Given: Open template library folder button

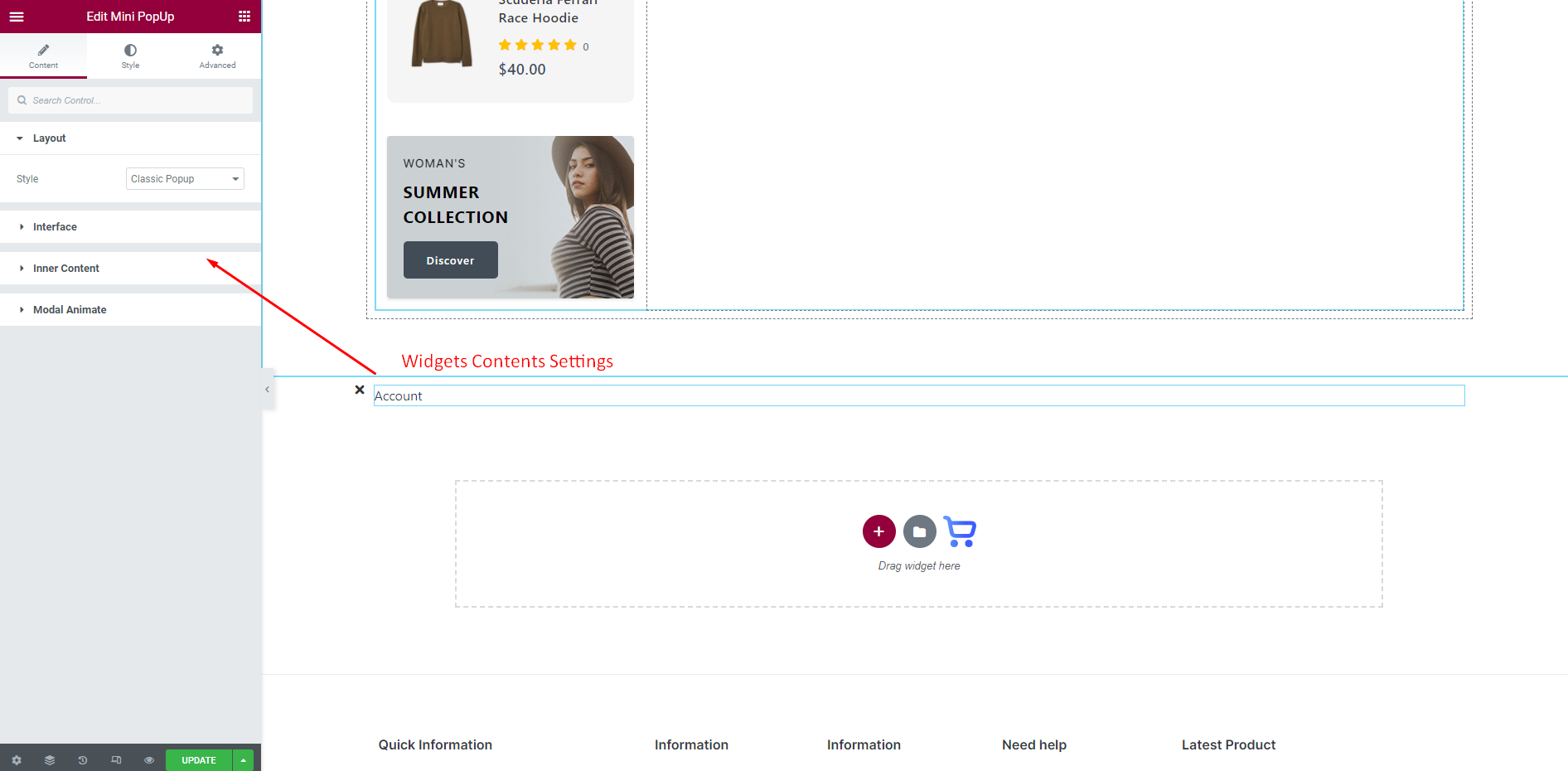Looking at the screenshot, I should tap(919, 531).
